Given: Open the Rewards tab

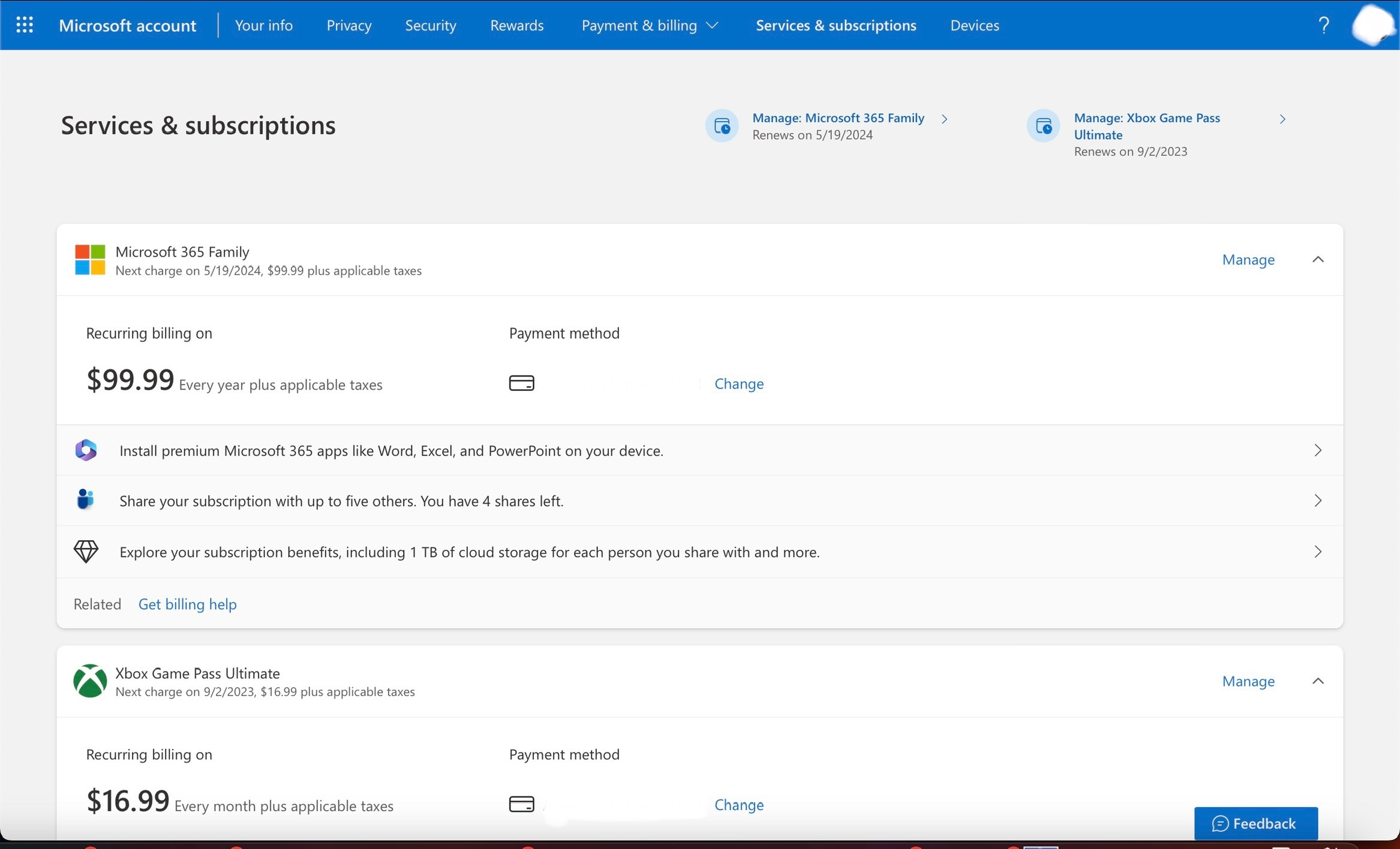Looking at the screenshot, I should click(x=517, y=25).
